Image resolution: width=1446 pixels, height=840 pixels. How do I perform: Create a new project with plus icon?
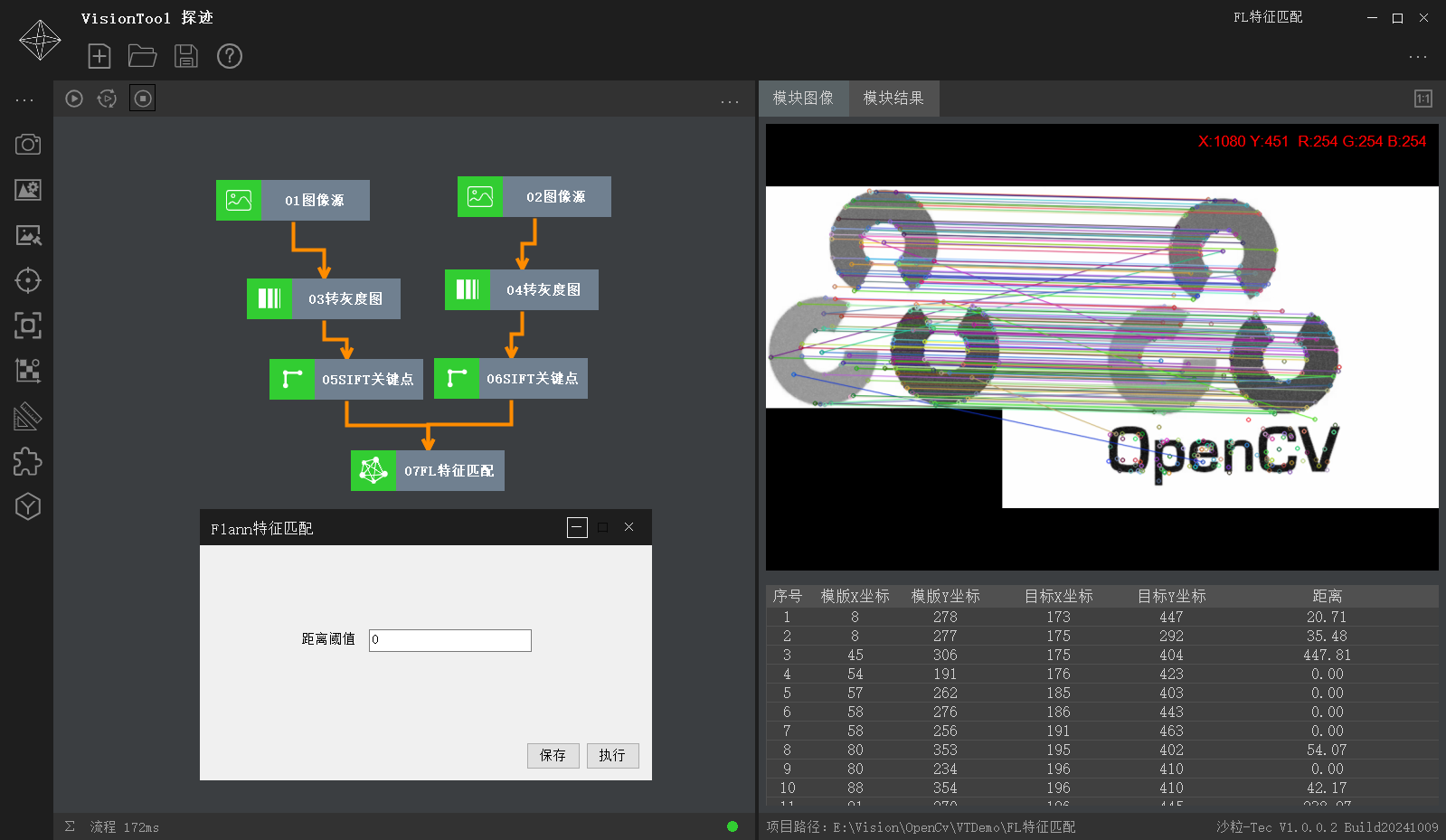(x=99, y=56)
